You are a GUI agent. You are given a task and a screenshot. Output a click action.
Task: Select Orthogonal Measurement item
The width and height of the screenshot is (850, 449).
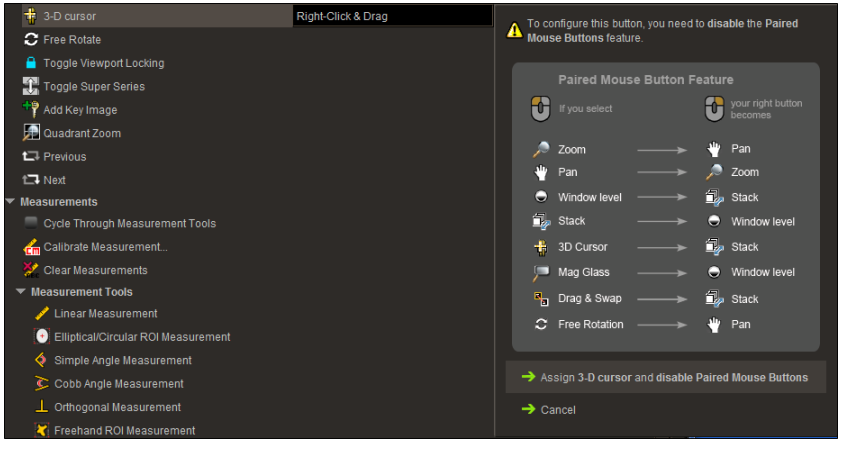click(x=117, y=407)
